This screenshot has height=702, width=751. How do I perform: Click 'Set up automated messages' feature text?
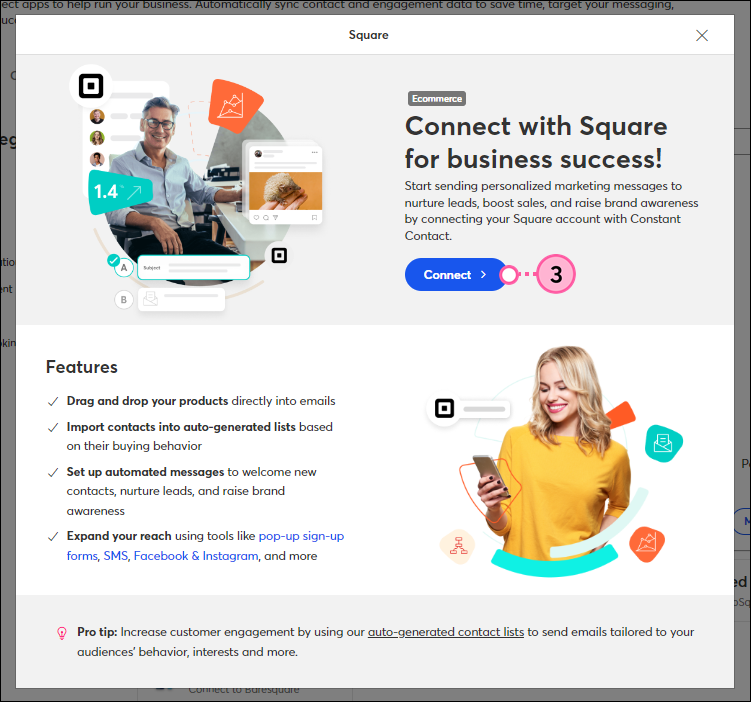click(x=145, y=472)
